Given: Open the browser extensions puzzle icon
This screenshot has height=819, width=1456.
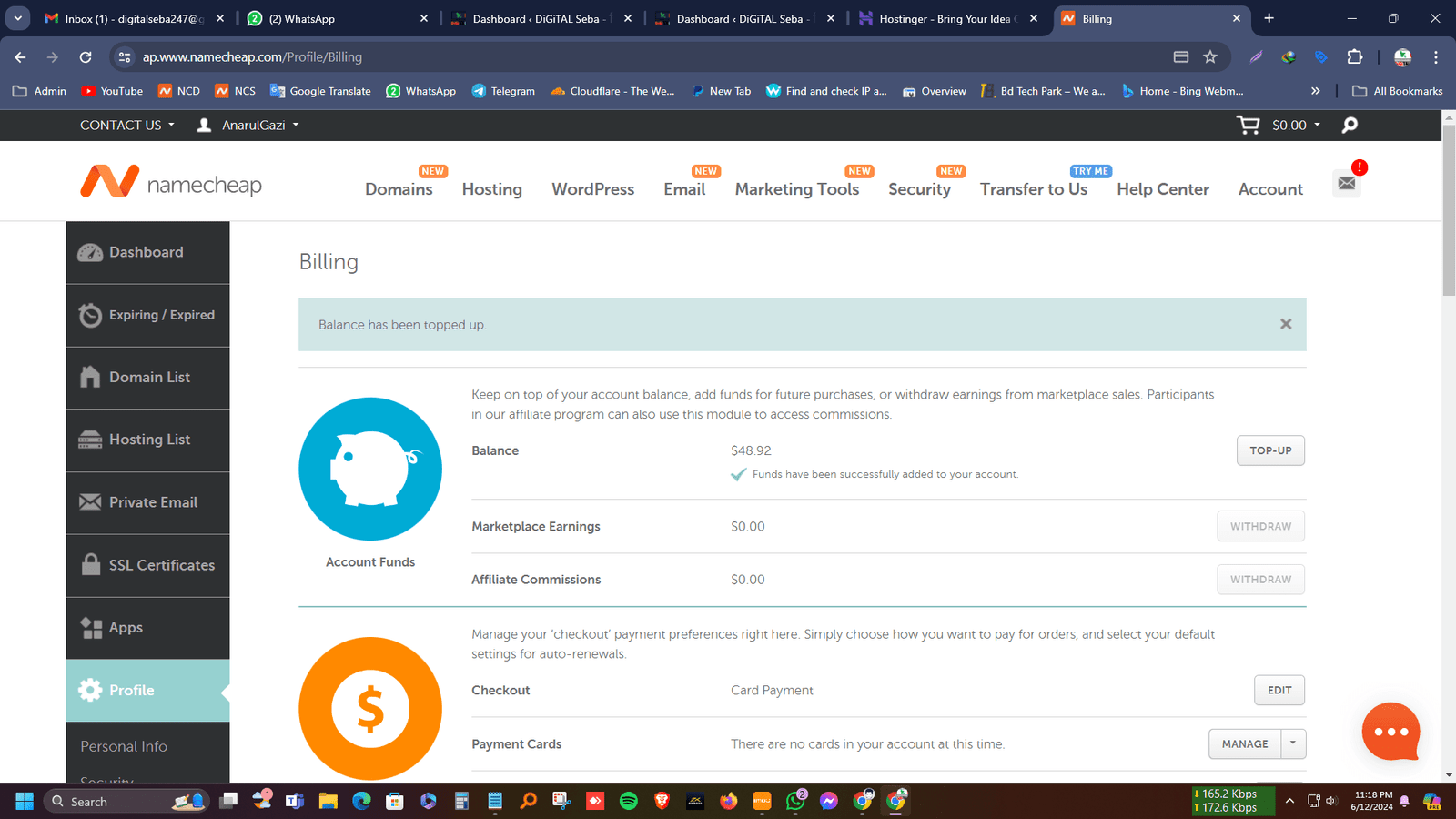Looking at the screenshot, I should [1354, 56].
